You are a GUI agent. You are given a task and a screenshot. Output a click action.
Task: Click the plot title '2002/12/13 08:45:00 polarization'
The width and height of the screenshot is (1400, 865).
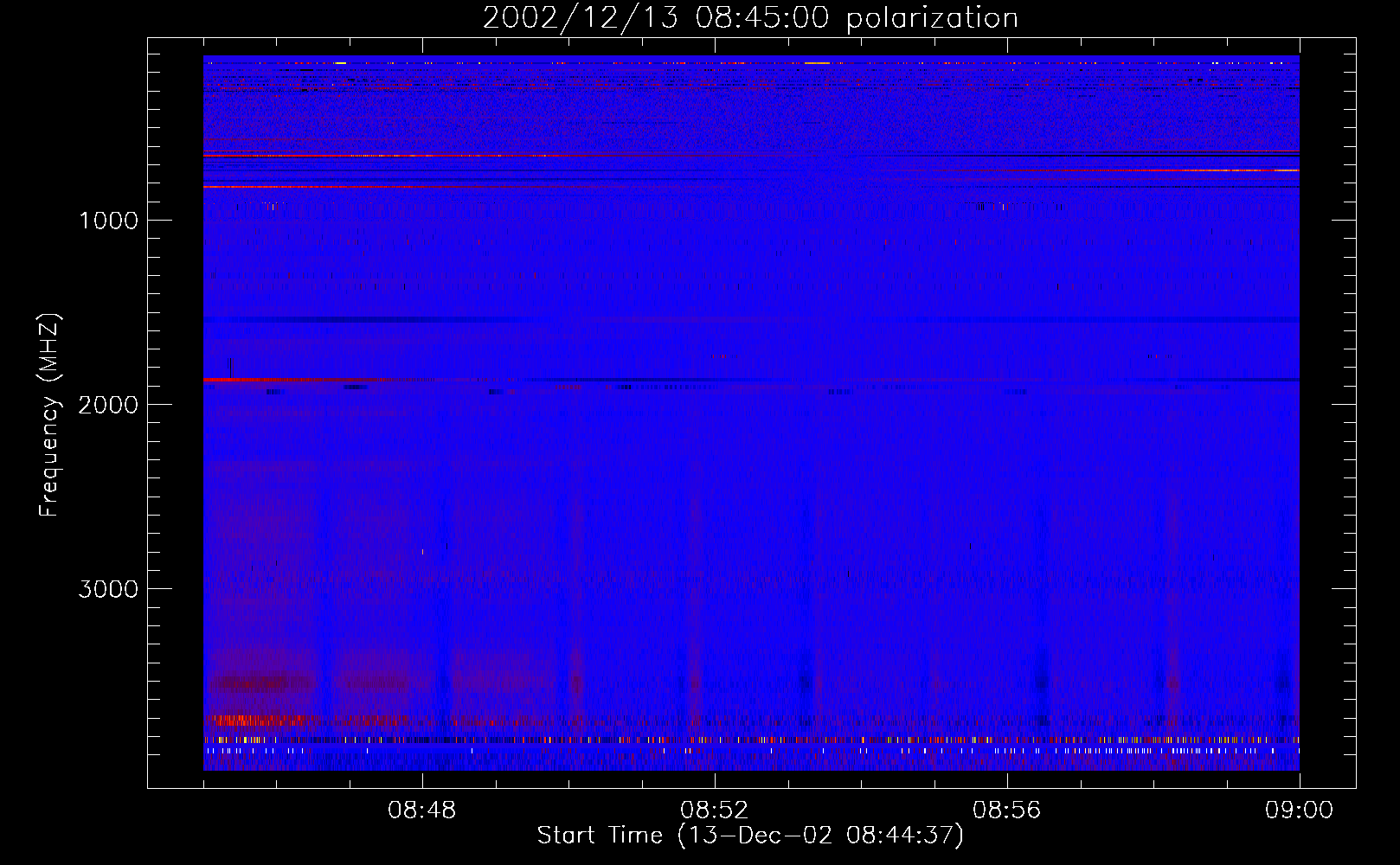click(x=750, y=18)
